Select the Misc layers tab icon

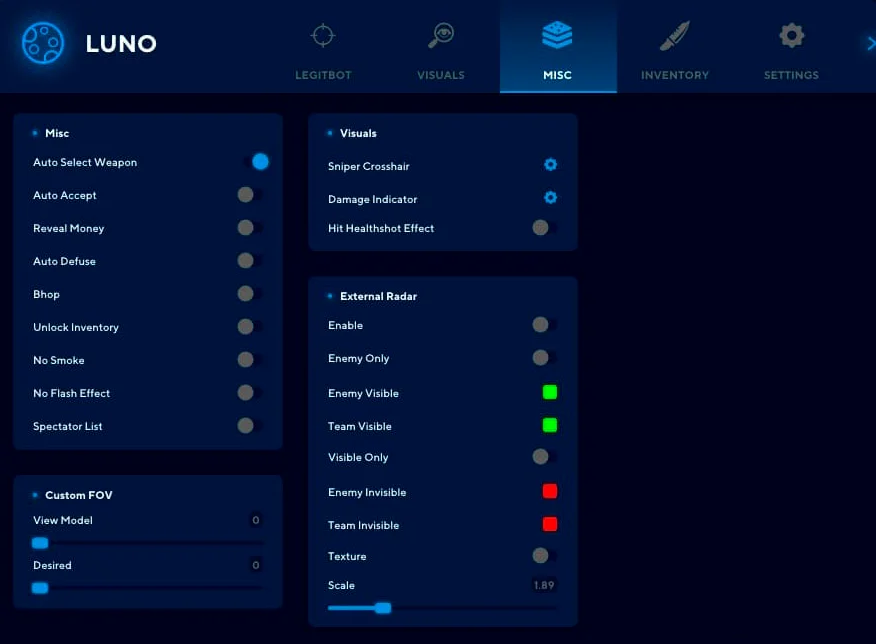[x=557, y=37]
